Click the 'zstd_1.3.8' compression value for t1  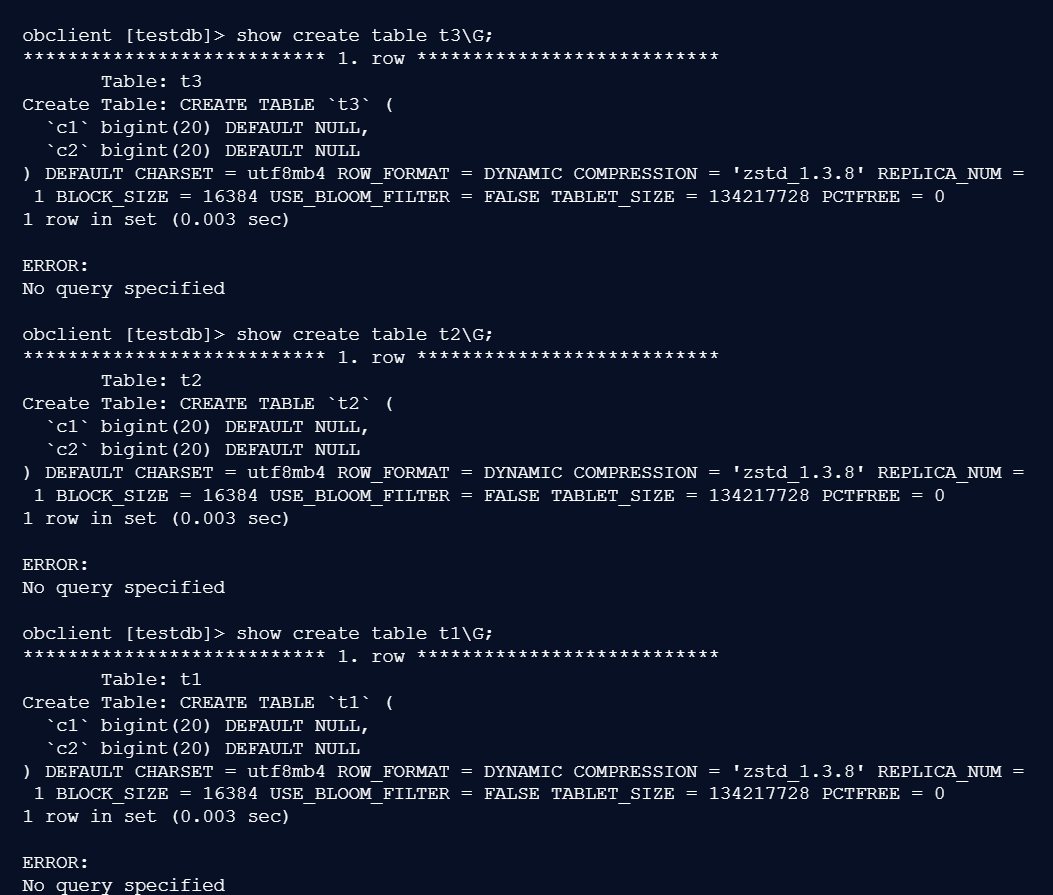pyautogui.click(x=799, y=771)
